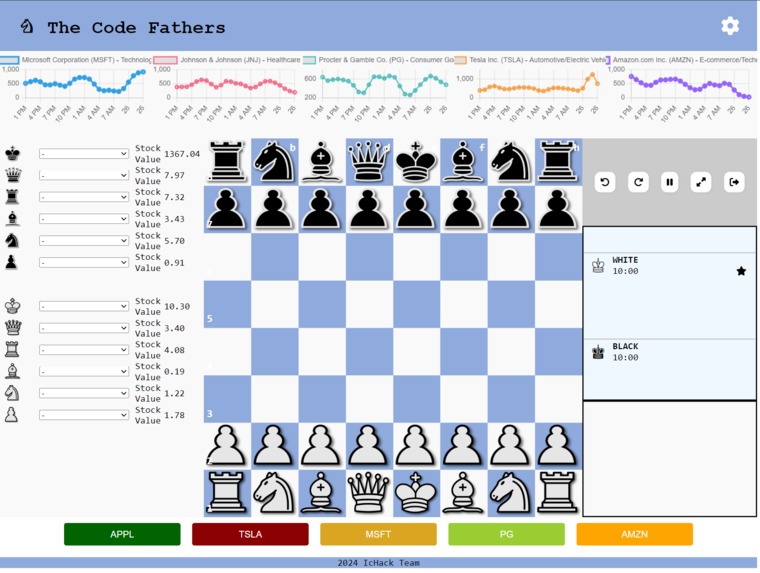This screenshot has width=760, height=573.
Task: Select the white bishop on the c-file
Action: [x=321, y=493]
